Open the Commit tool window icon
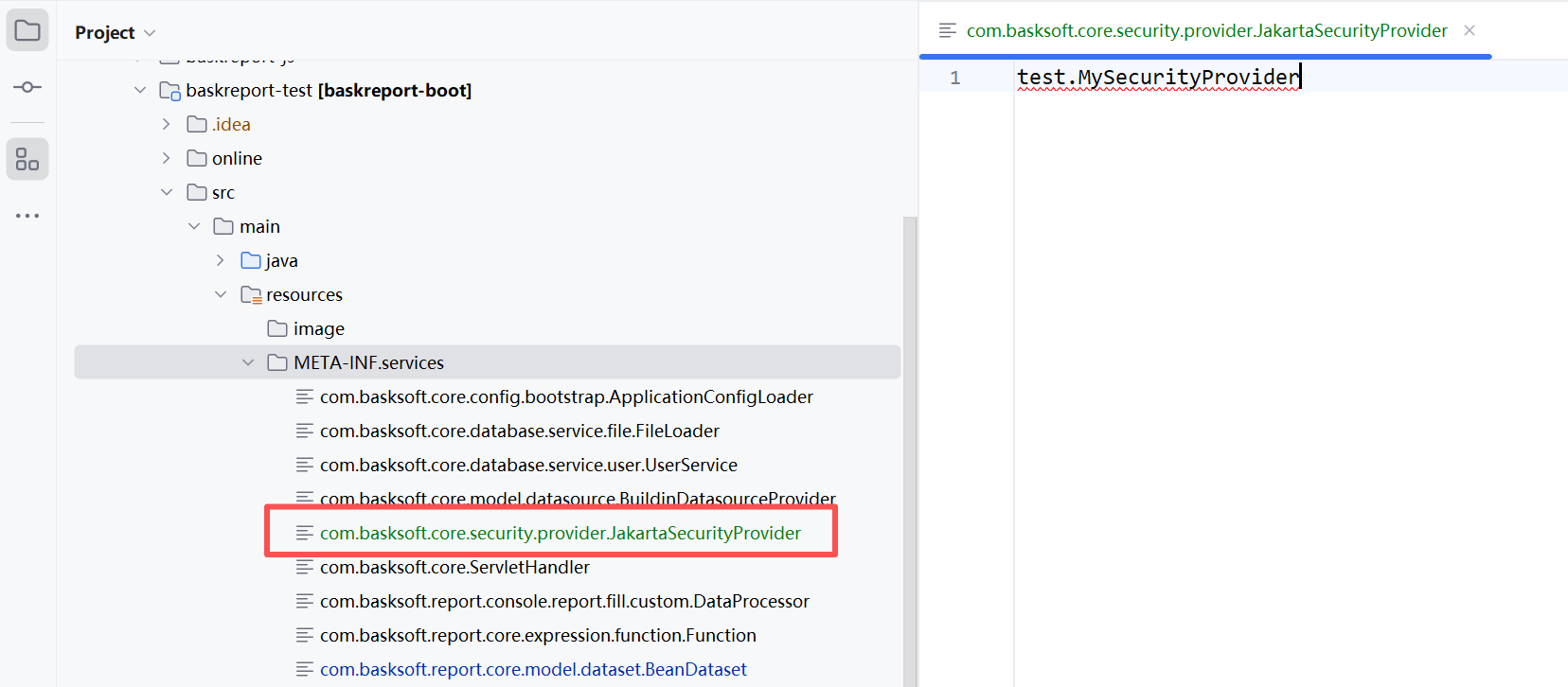Screen dimensions: 1568x687 [x=27, y=87]
